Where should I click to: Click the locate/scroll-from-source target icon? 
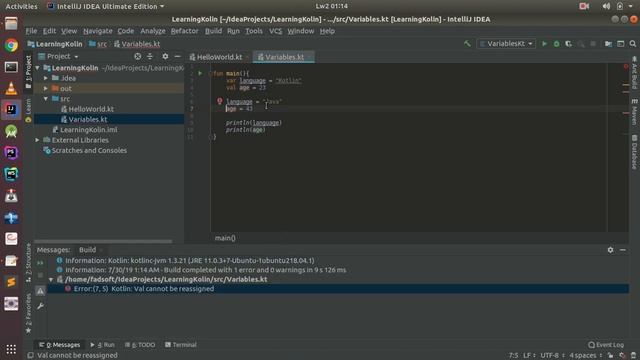tap(138, 56)
